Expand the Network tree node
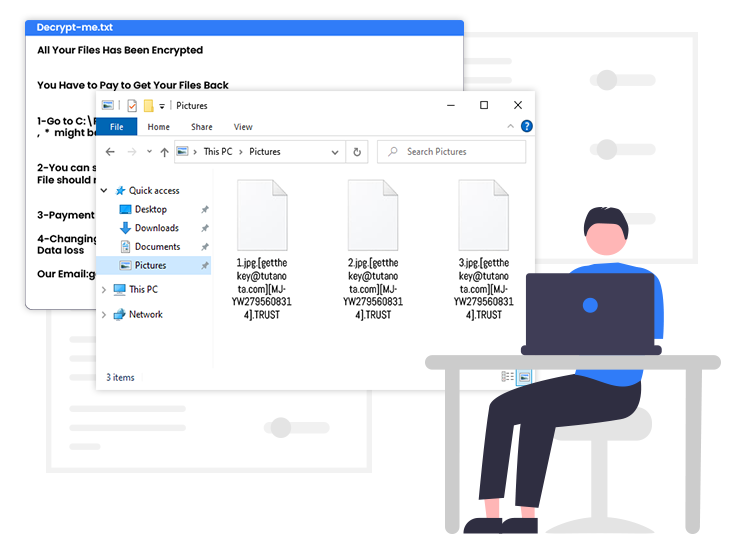This screenshot has width=750, height=550. coord(104,314)
